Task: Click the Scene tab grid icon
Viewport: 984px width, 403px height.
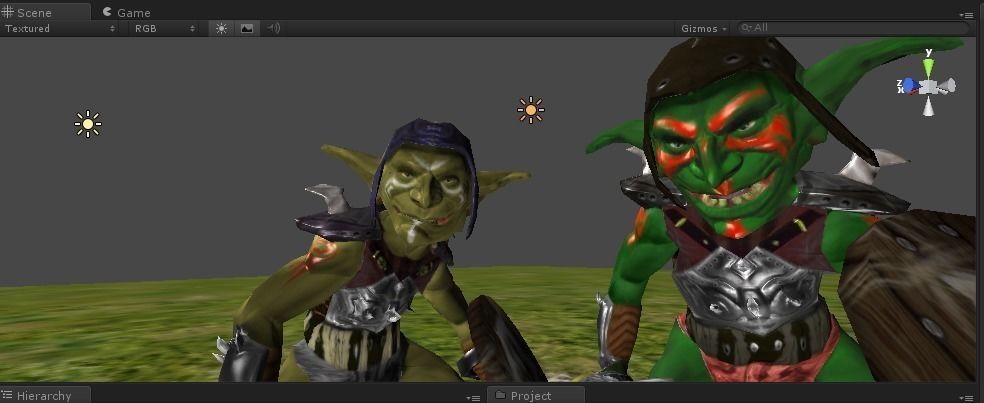Action: point(8,12)
